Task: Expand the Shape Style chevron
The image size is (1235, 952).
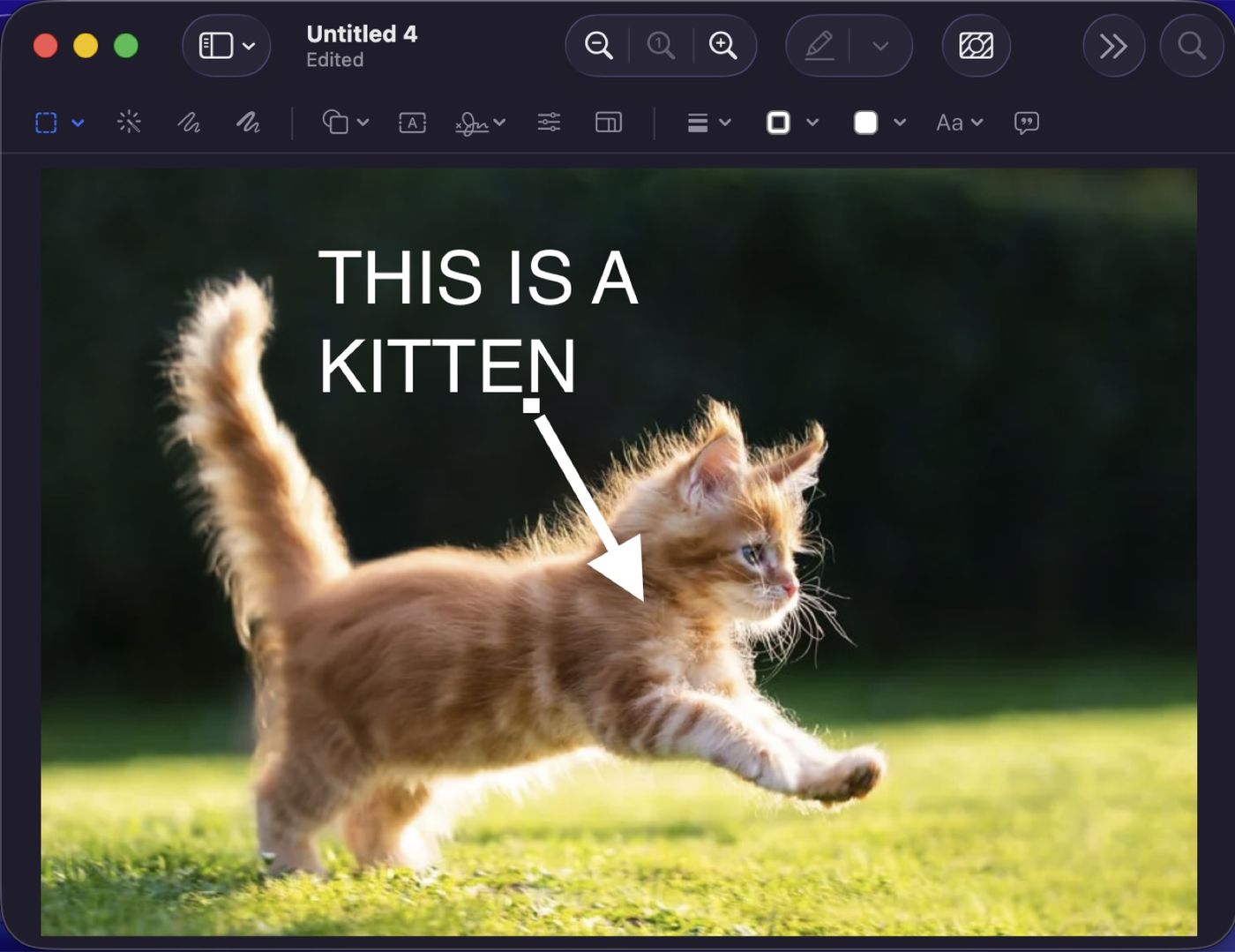Action: click(725, 123)
